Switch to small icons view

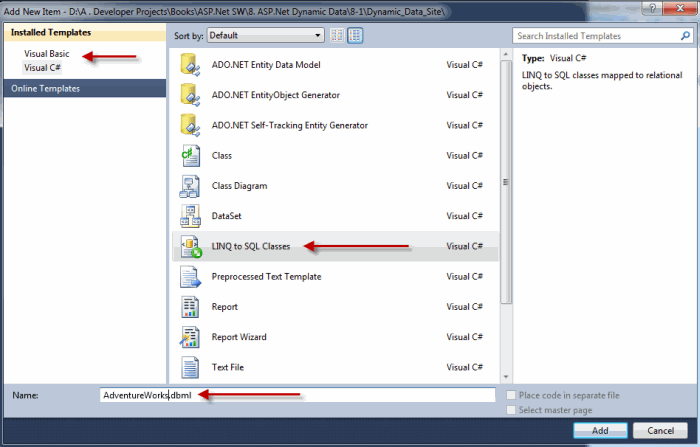point(337,36)
